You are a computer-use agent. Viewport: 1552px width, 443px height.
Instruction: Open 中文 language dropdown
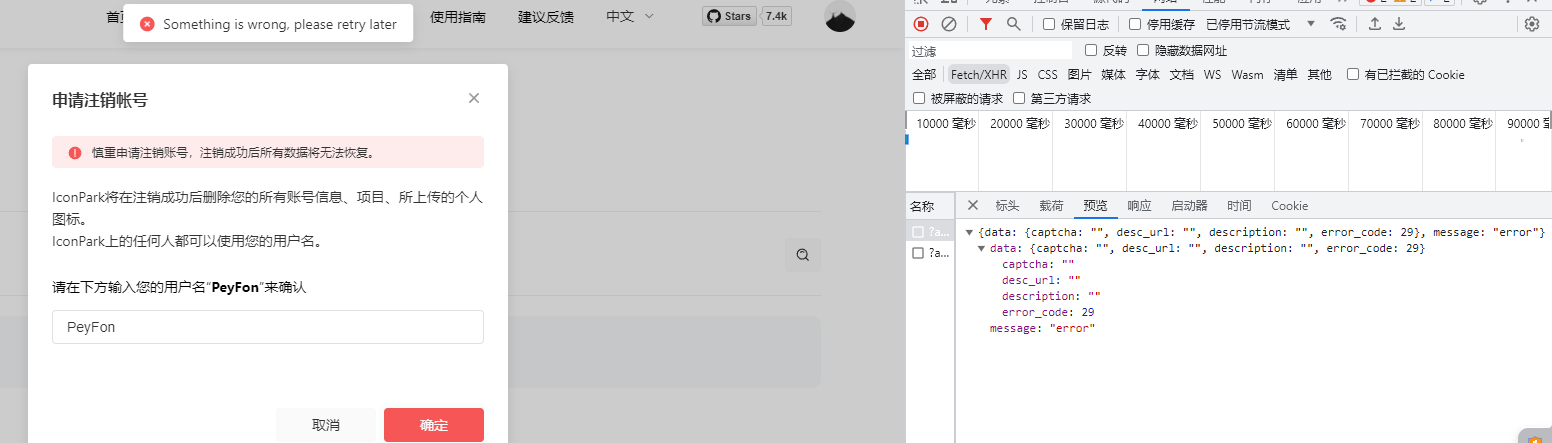click(630, 16)
